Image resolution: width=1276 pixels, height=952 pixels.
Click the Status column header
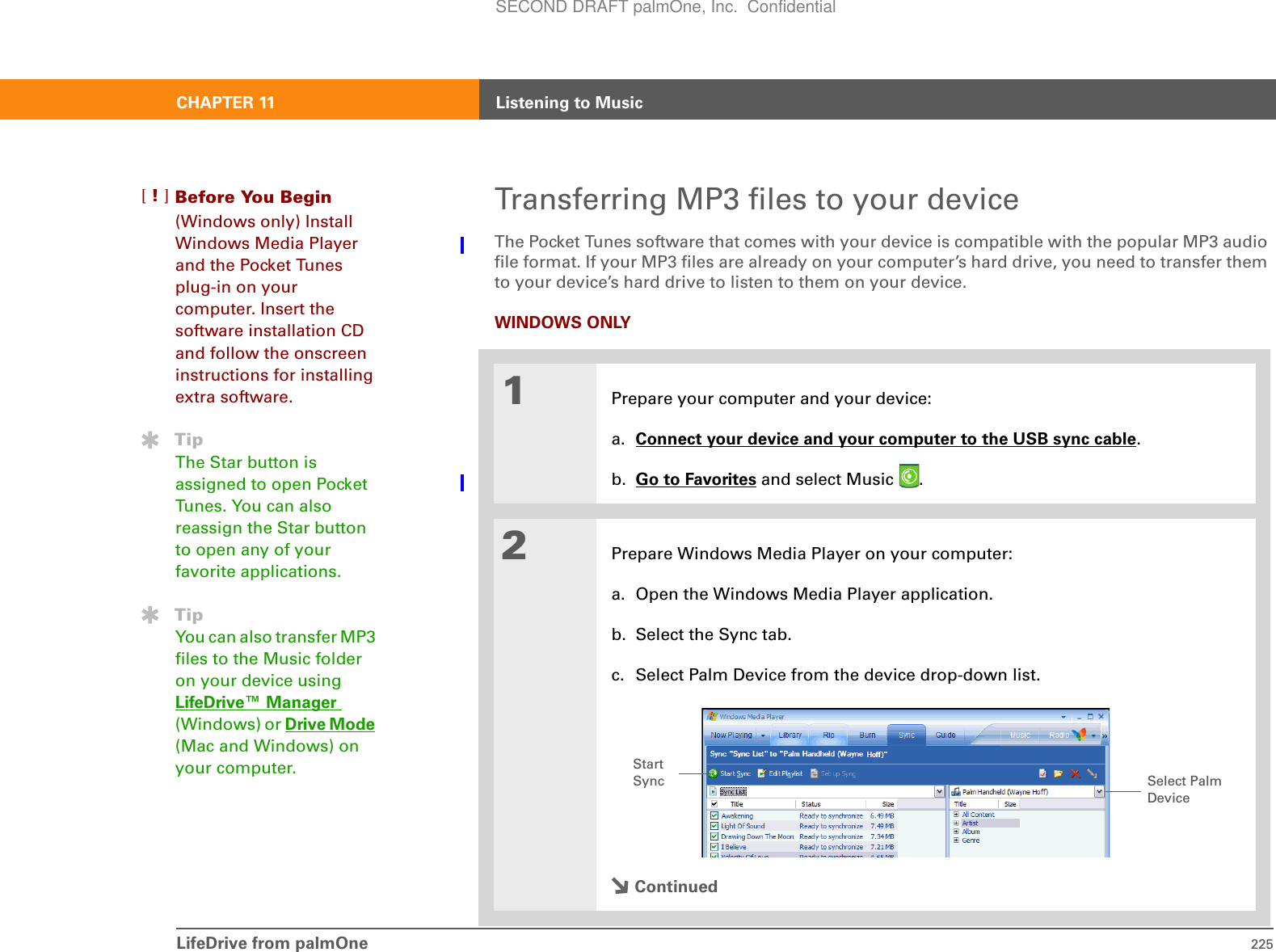pyautogui.click(x=811, y=804)
